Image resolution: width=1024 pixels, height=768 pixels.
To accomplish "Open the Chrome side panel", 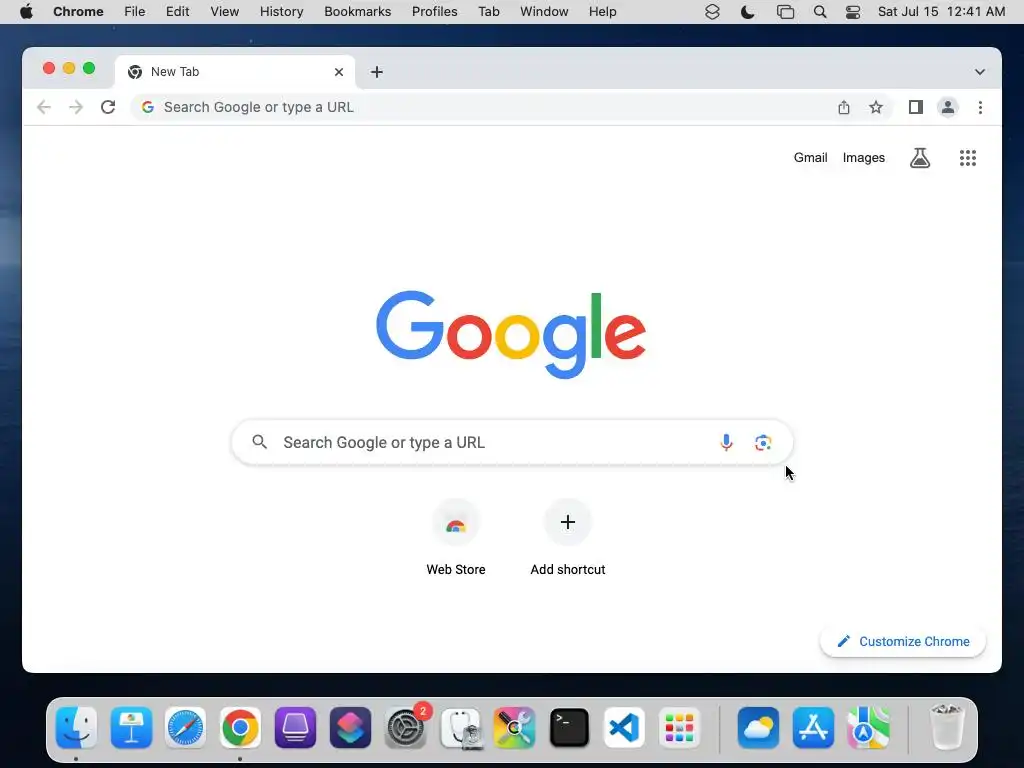I will point(916,107).
